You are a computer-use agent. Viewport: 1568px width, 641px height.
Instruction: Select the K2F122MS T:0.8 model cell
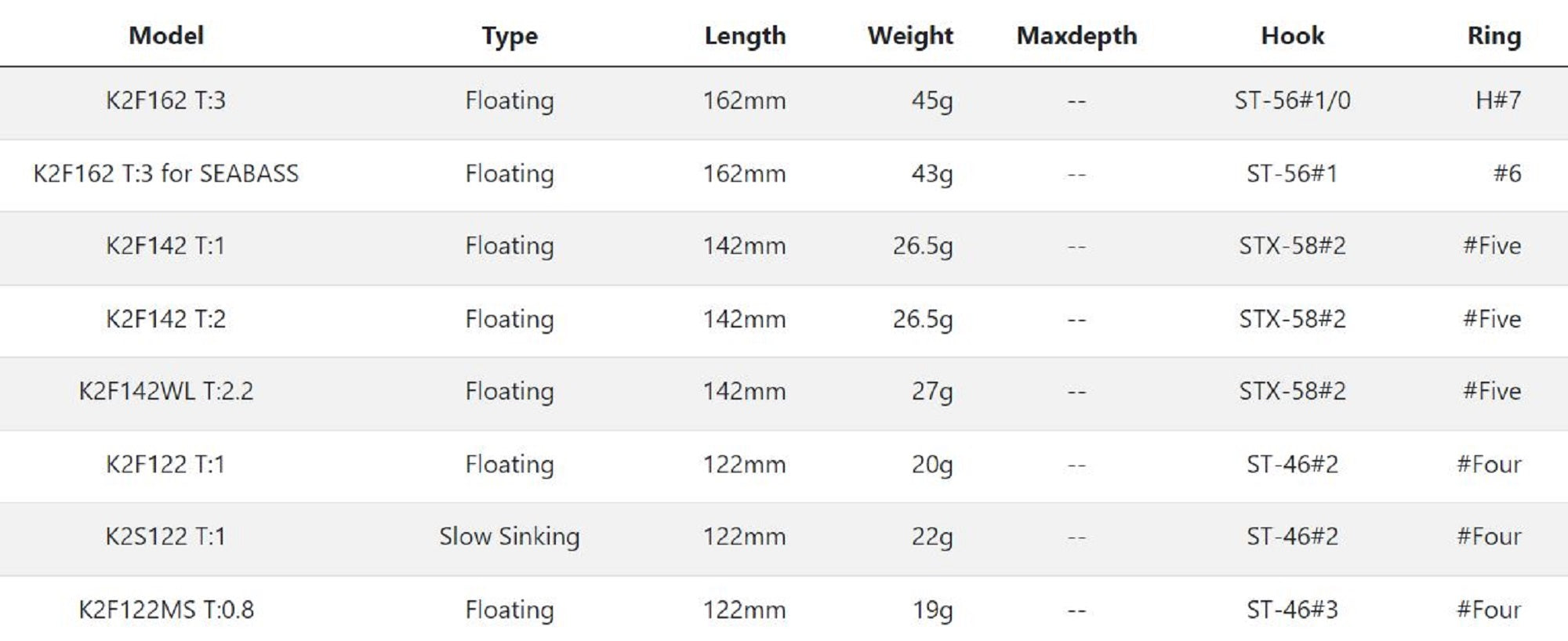(x=166, y=610)
